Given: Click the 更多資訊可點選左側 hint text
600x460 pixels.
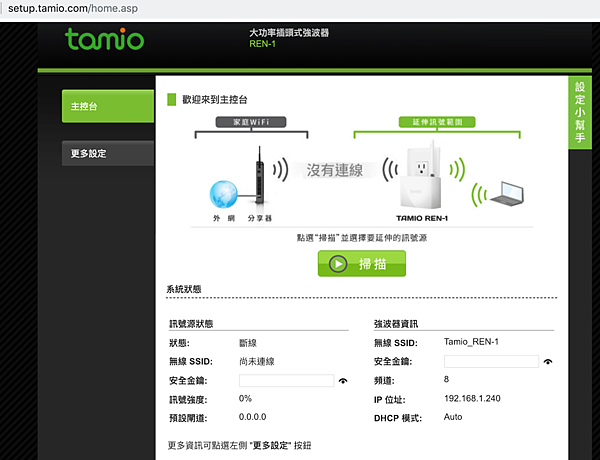Looking at the screenshot, I should pos(240,445).
